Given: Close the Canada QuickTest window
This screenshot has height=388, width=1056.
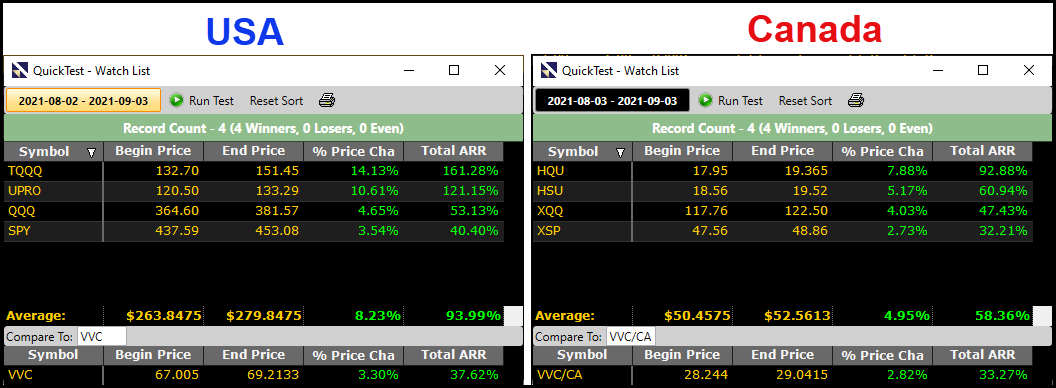Looking at the screenshot, I should [1028, 70].
